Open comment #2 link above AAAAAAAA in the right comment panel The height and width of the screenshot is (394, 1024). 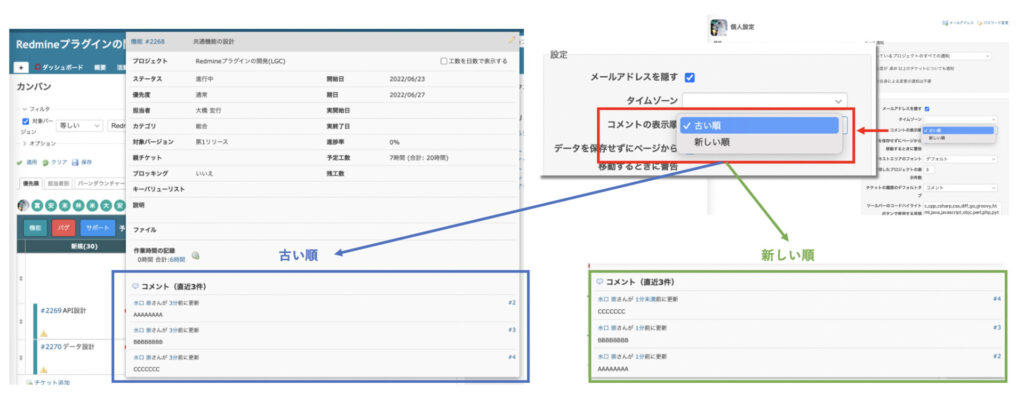[997, 356]
